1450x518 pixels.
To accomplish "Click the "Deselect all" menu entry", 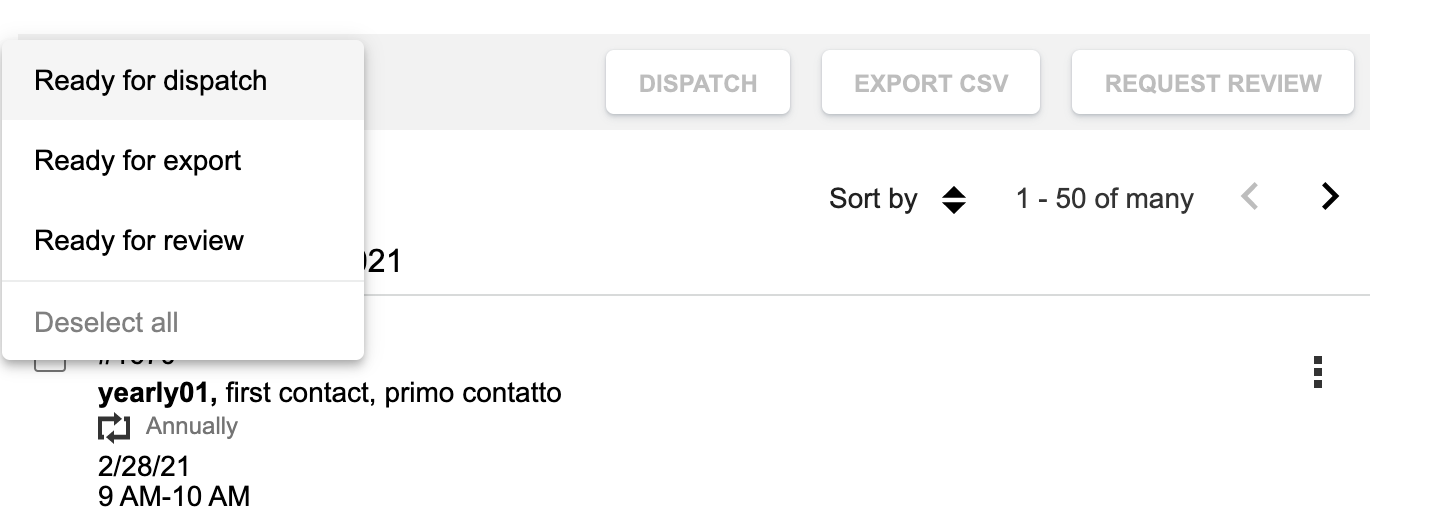I will coord(106,323).
